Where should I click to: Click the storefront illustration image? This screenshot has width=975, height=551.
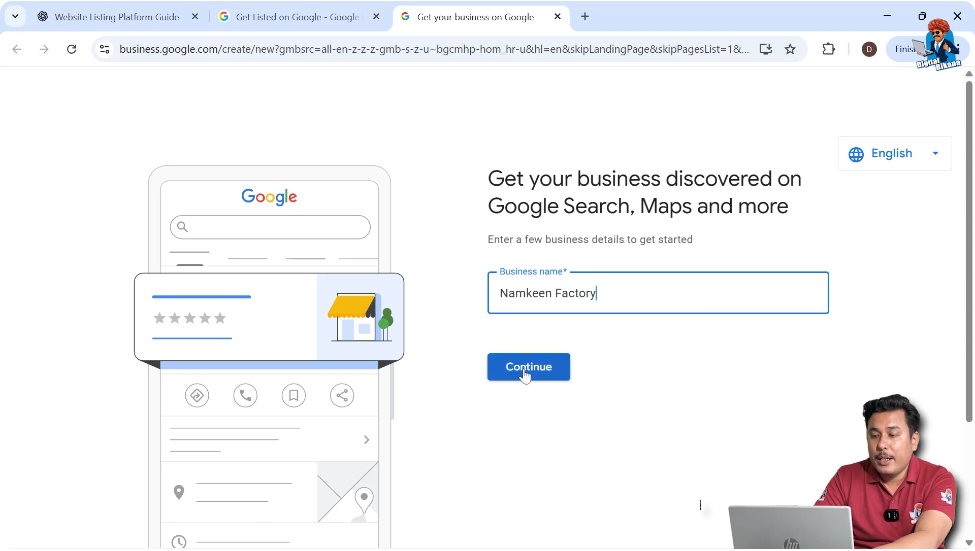360,317
